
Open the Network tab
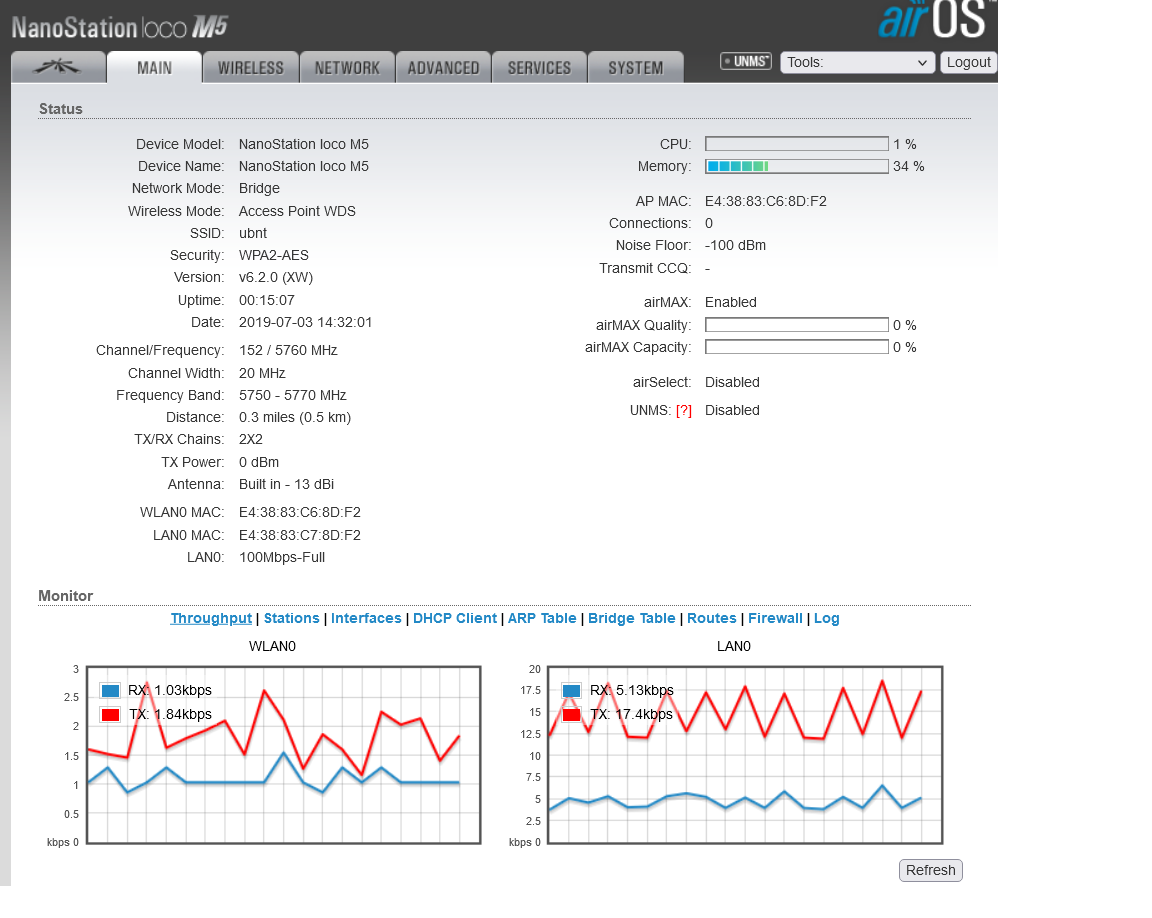coord(347,68)
